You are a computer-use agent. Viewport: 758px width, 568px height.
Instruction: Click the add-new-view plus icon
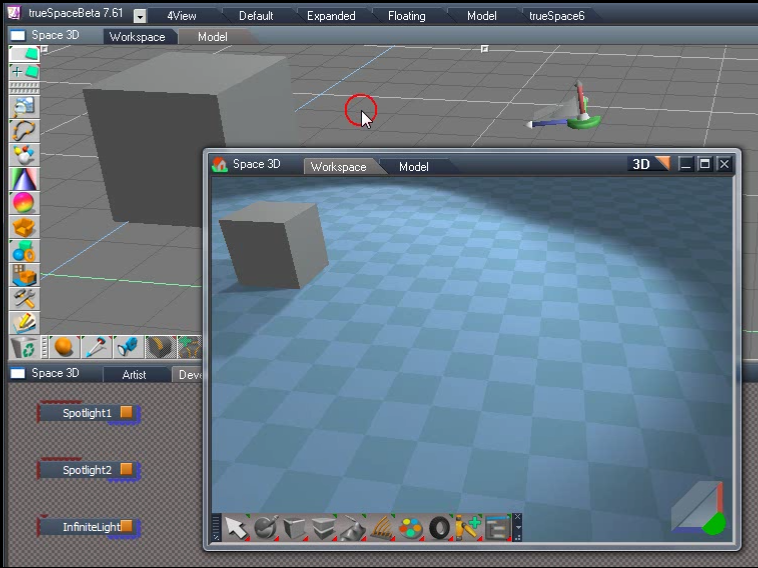click(24, 72)
